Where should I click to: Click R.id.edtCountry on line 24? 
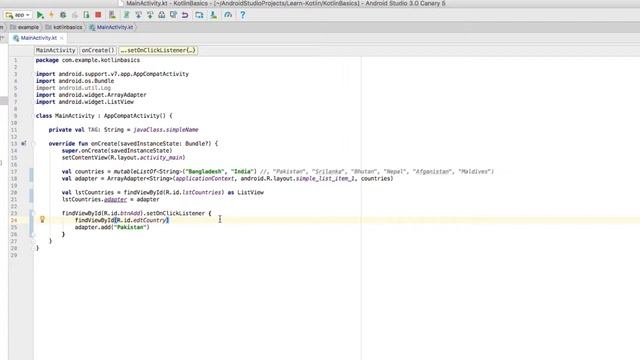(x=142, y=220)
